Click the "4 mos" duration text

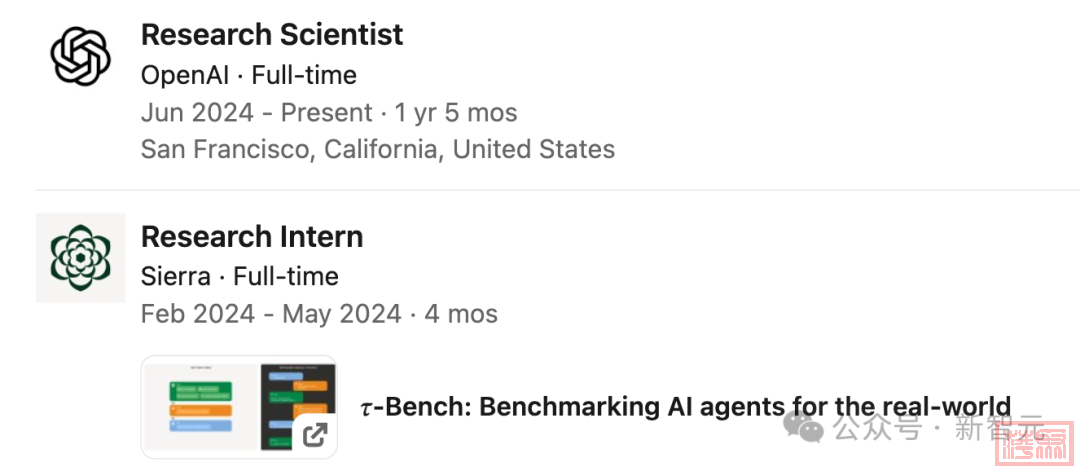(461, 314)
